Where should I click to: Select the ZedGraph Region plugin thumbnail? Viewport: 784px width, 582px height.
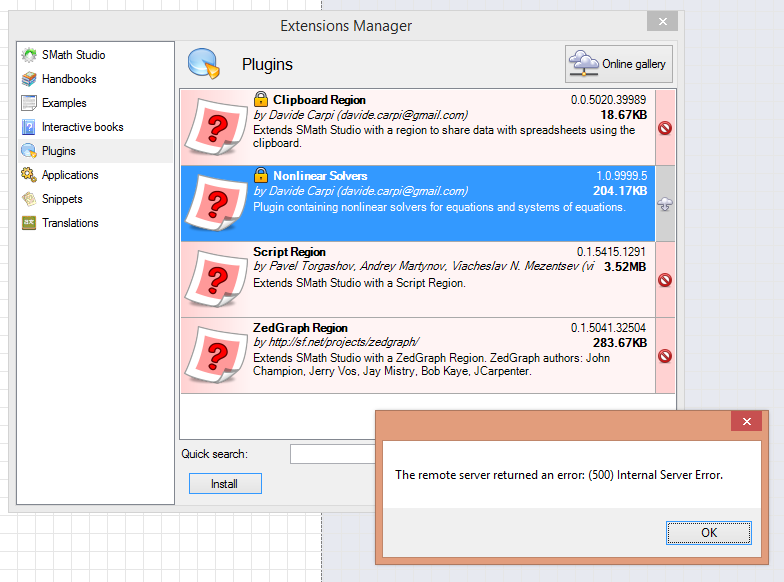pos(217,356)
